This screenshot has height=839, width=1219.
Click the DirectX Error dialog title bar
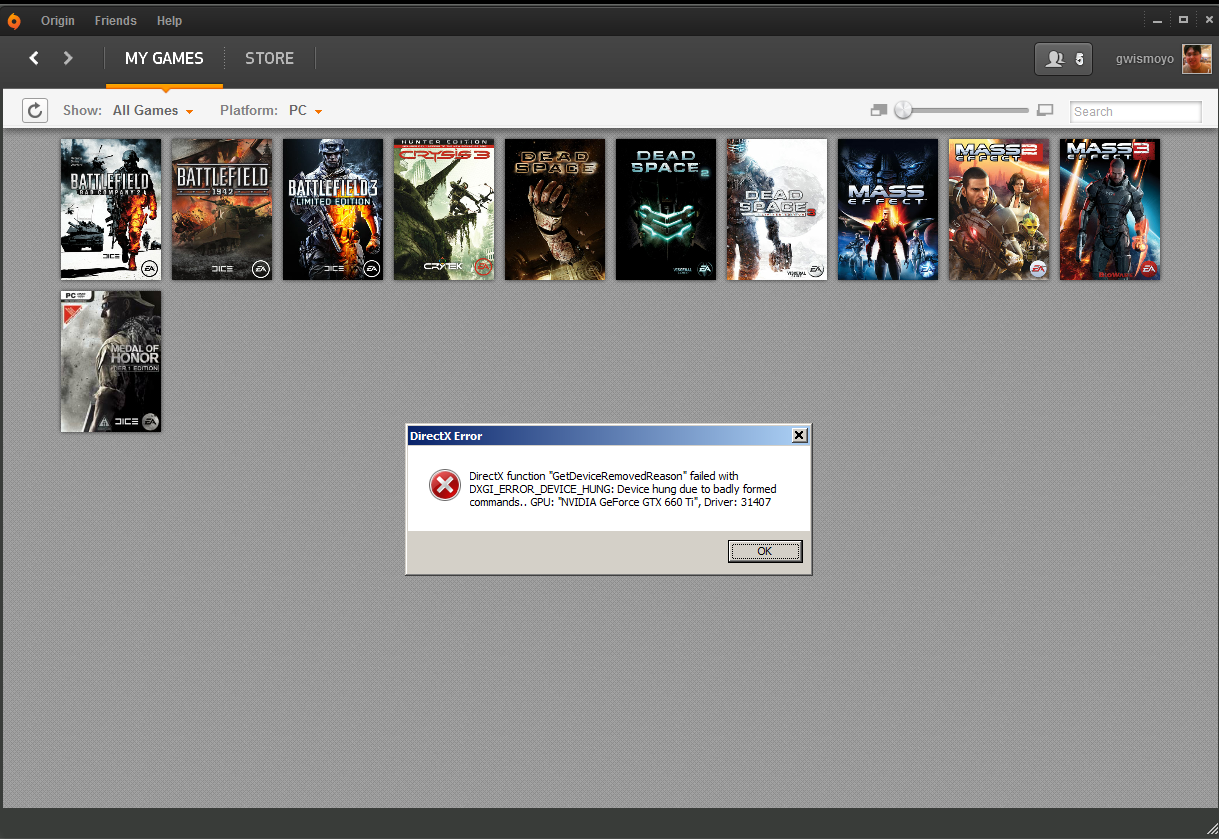[608, 435]
